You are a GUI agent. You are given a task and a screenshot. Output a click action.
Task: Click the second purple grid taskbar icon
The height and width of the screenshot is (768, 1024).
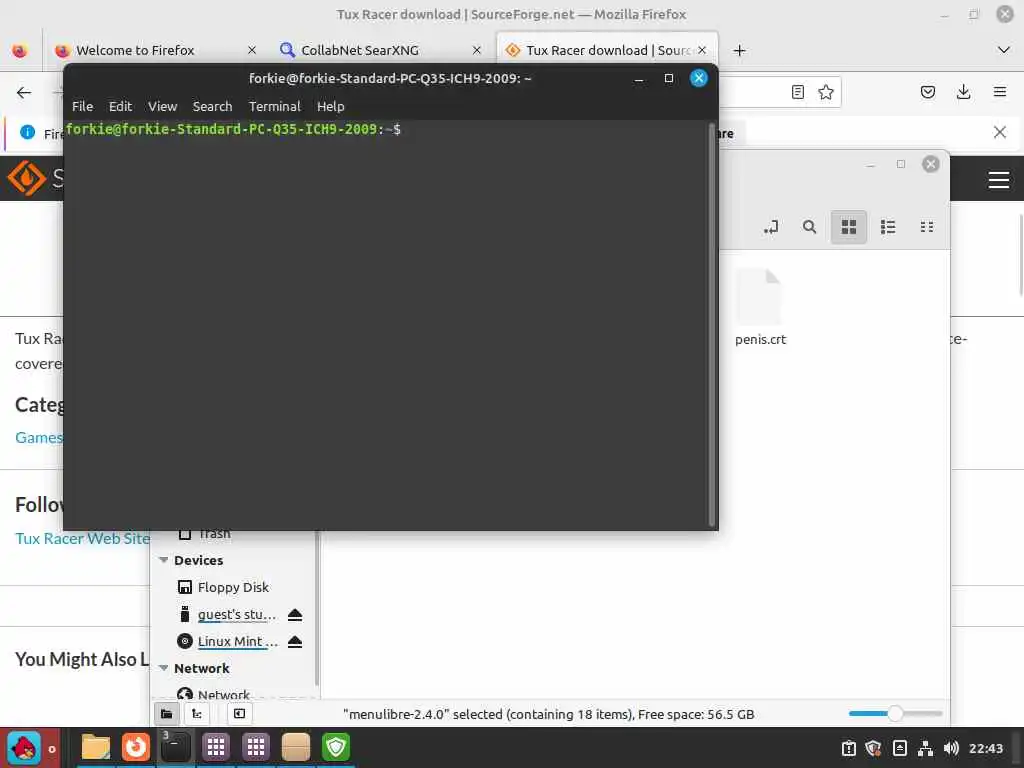click(256, 747)
